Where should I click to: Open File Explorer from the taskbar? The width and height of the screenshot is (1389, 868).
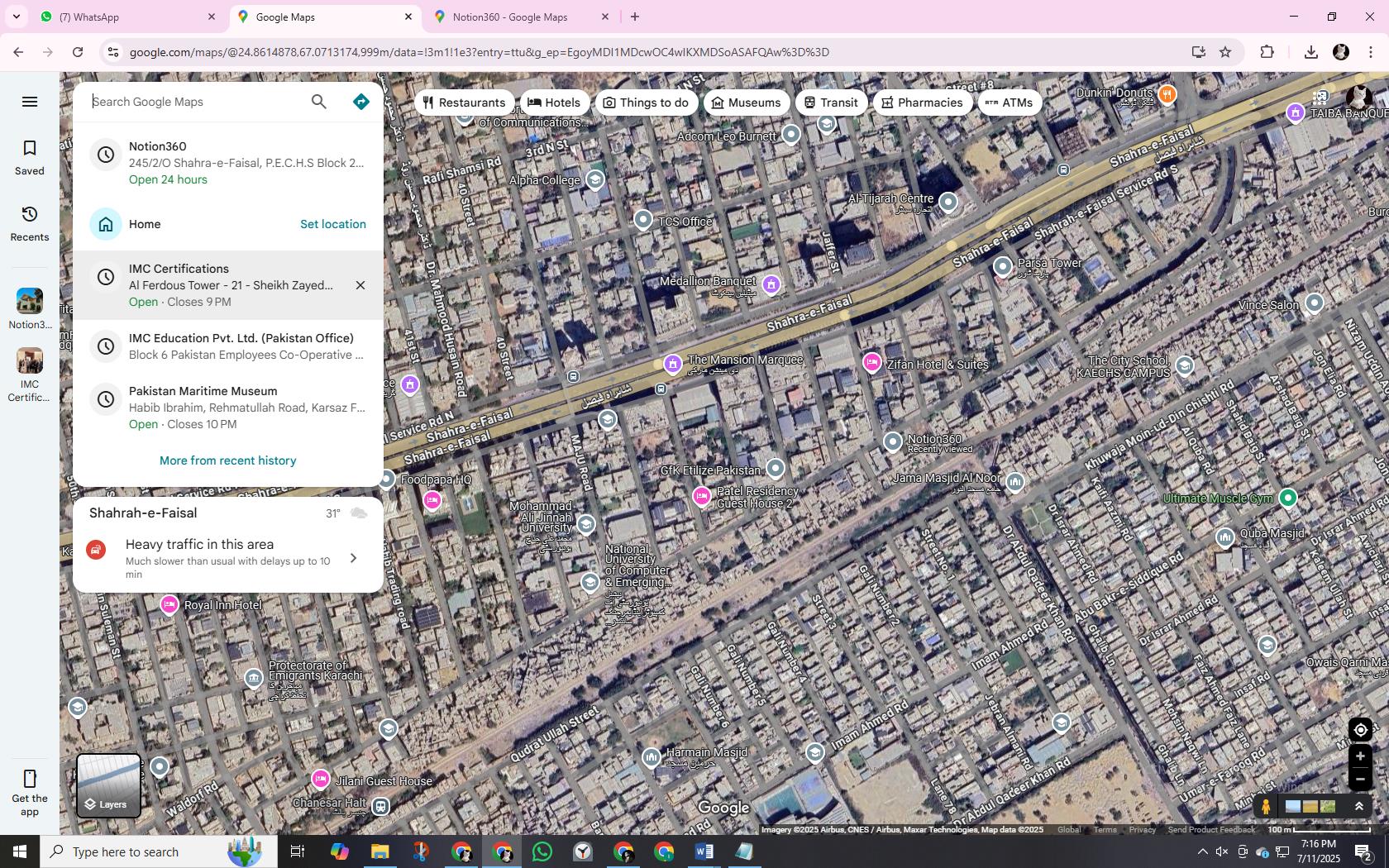pos(379,851)
